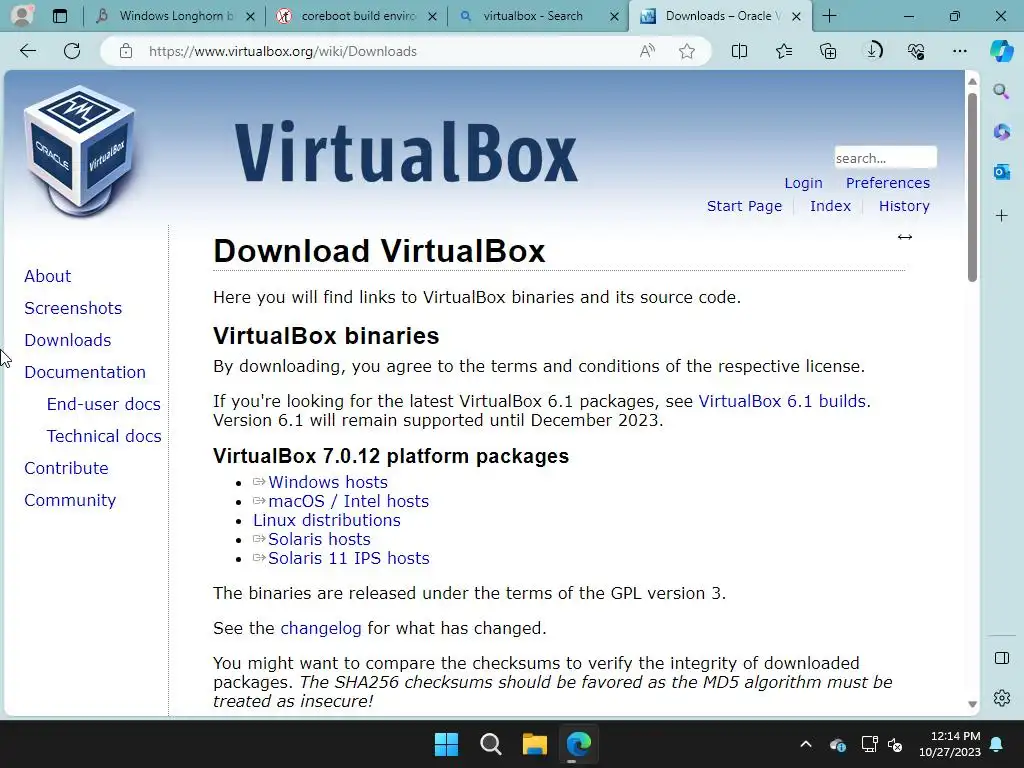Toggle the Split screen icon
The height and width of the screenshot is (768, 1024).
[739, 51]
